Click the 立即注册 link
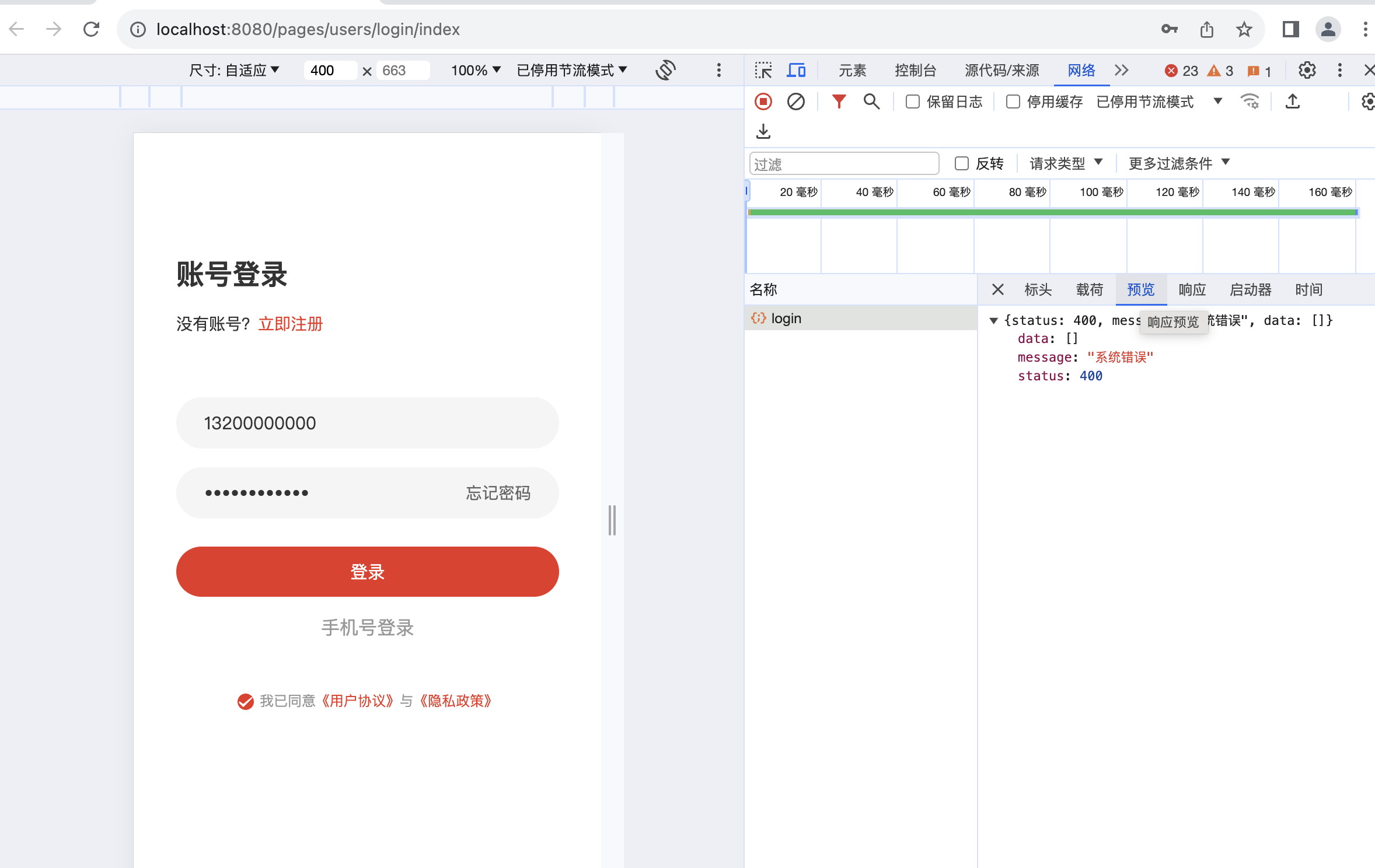 point(291,324)
